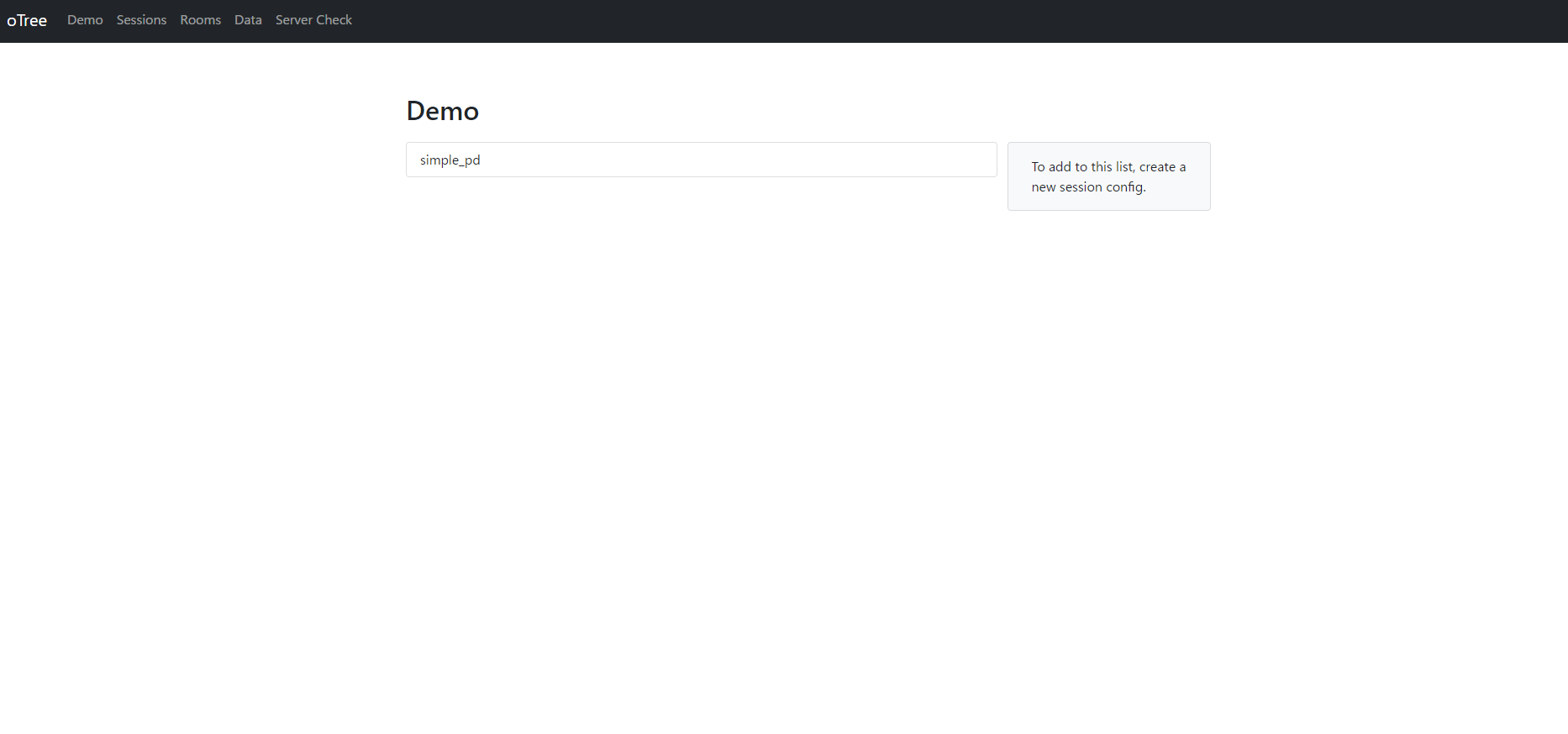Open the Demo navigation item
This screenshot has height=734, width=1568.
[x=85, y=20]
